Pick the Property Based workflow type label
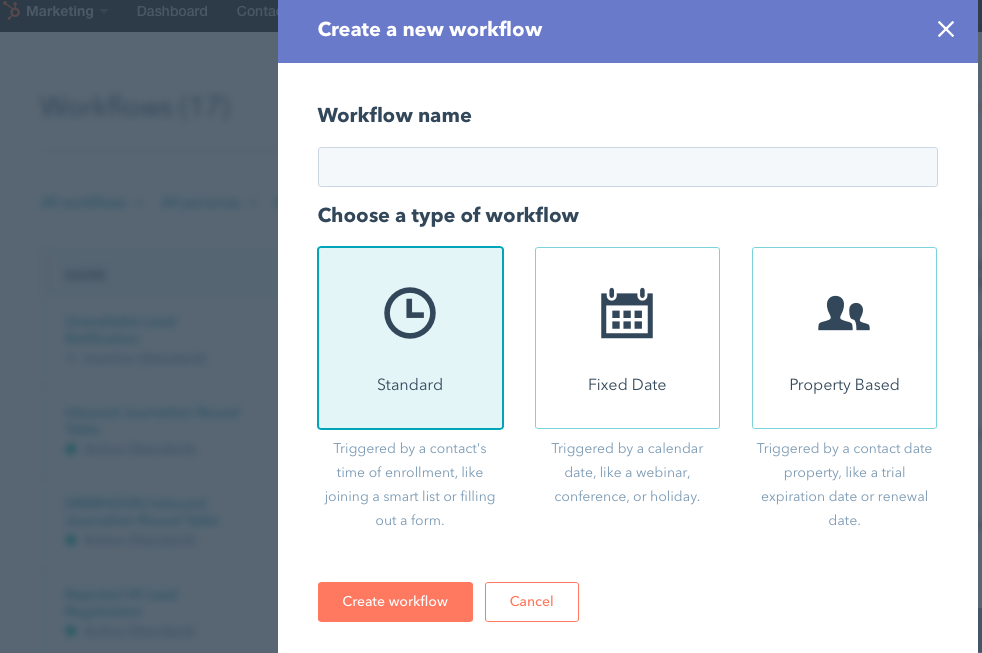The height and width of the screenshot is (653, 982). 844,385
